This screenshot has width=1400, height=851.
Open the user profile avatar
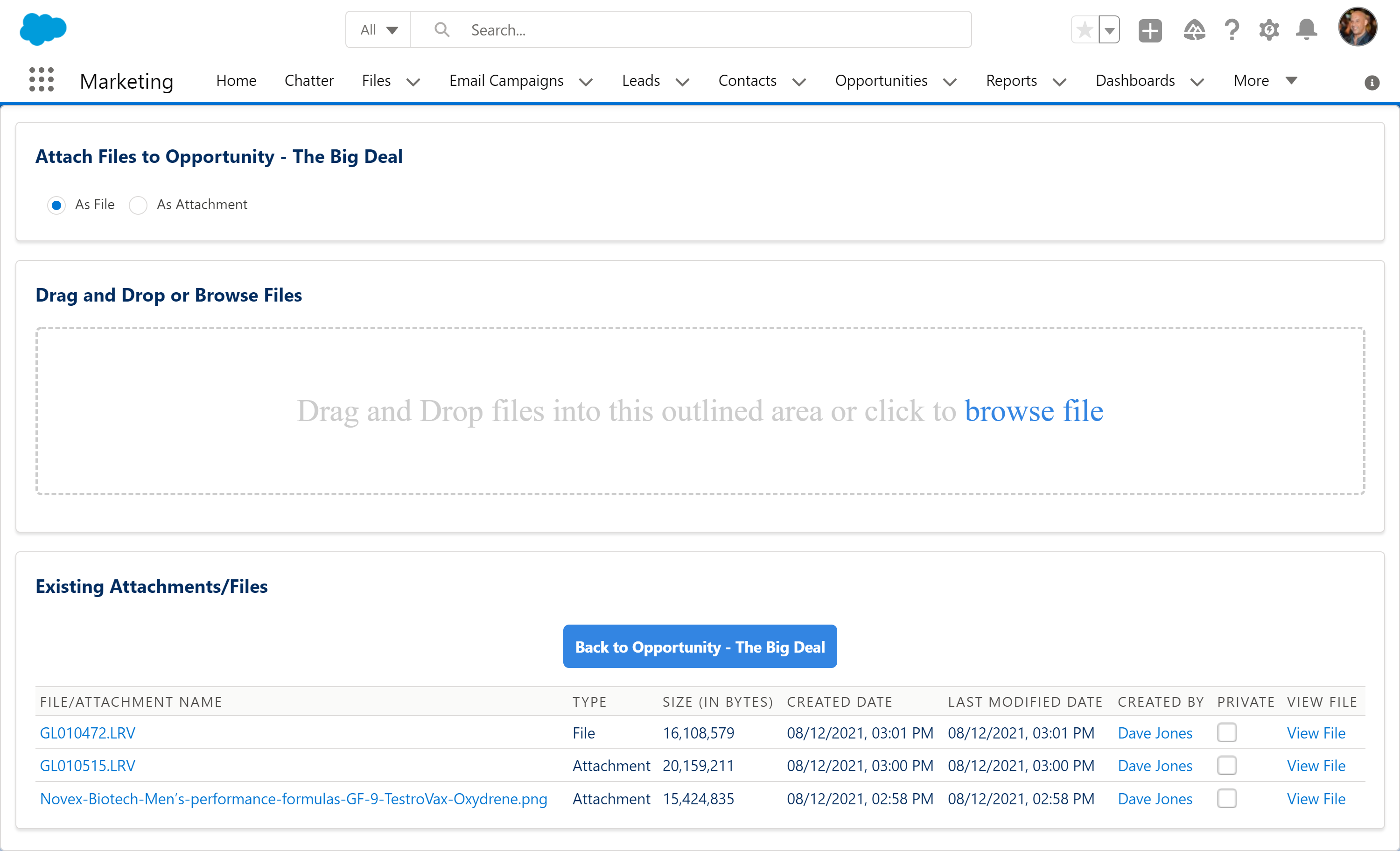click(x=1358, y=27)
